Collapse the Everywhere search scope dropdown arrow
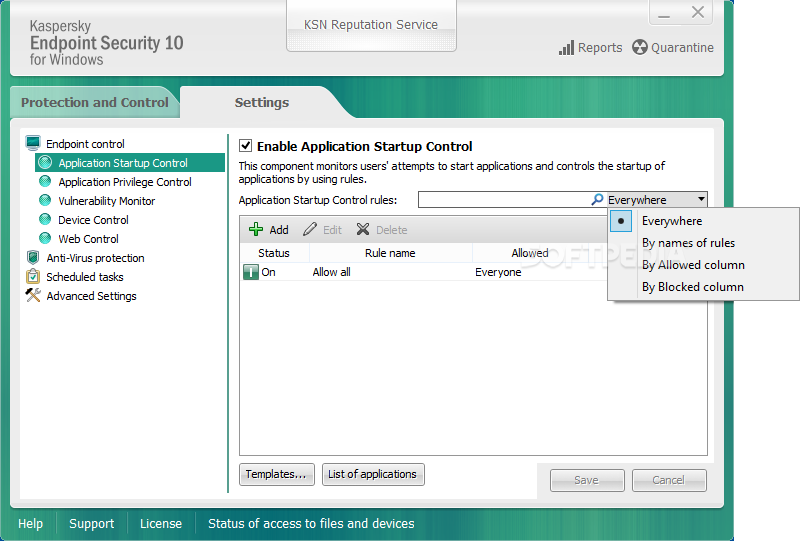This screenshot has width=800, height=541. tap(702, 199)
